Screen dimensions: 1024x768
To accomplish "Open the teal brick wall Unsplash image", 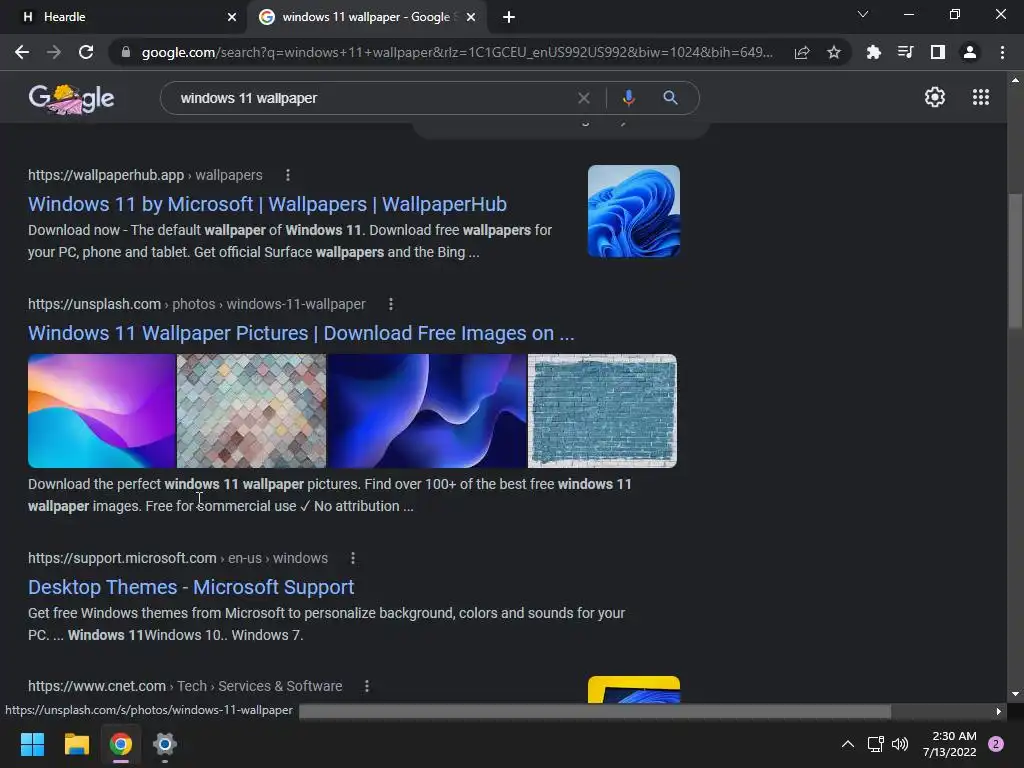I will point(602,411).
